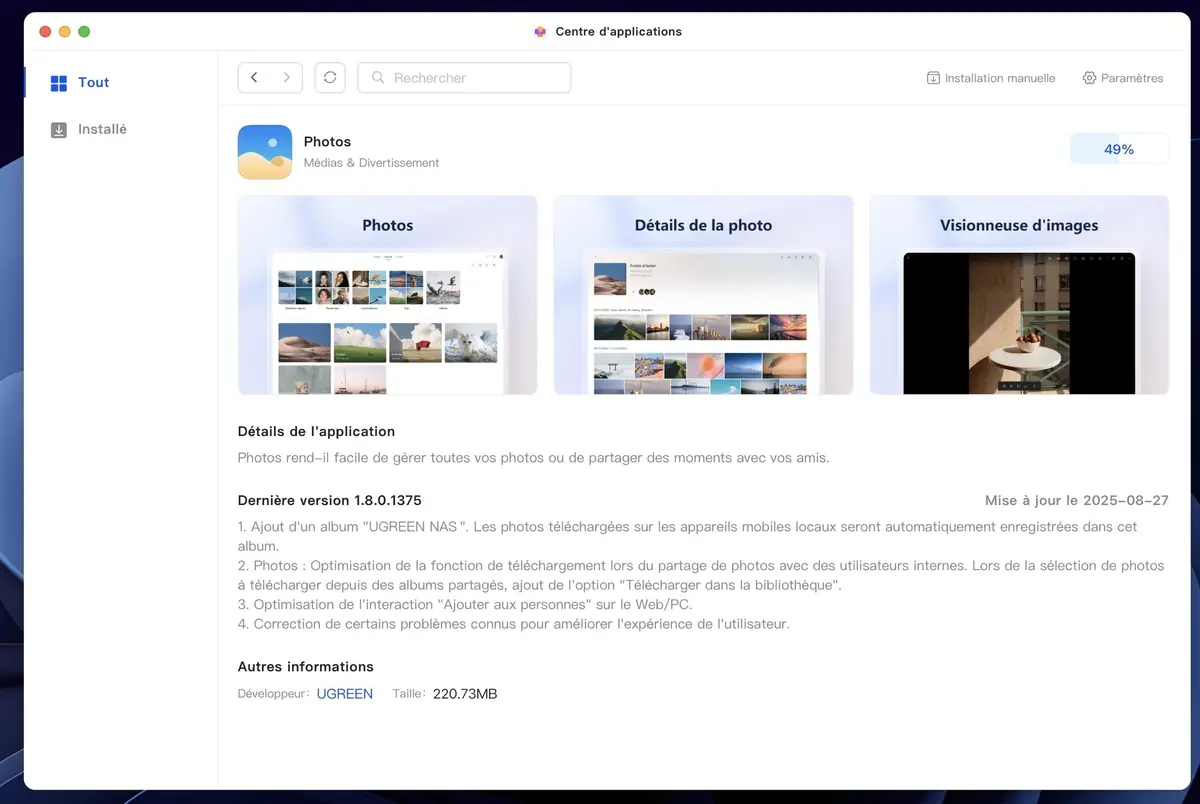
Task: Navigate forward with the right arrow
Action: pos(287,77)
